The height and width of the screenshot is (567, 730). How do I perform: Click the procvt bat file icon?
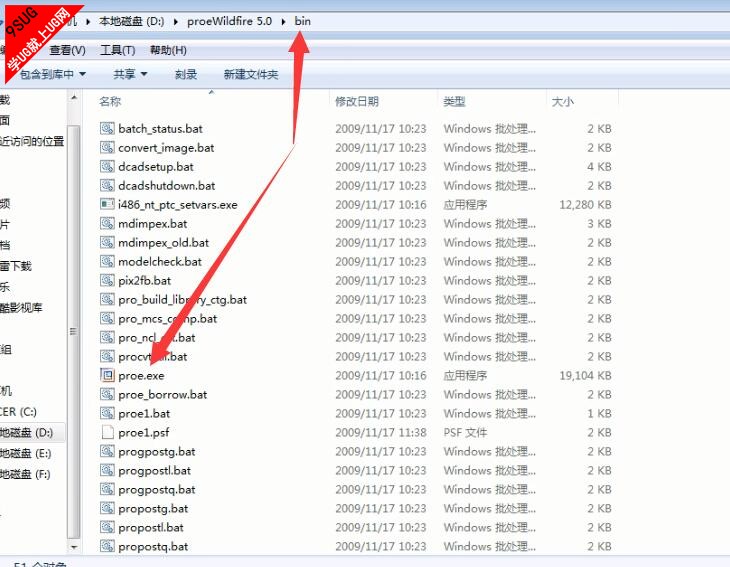107,356
